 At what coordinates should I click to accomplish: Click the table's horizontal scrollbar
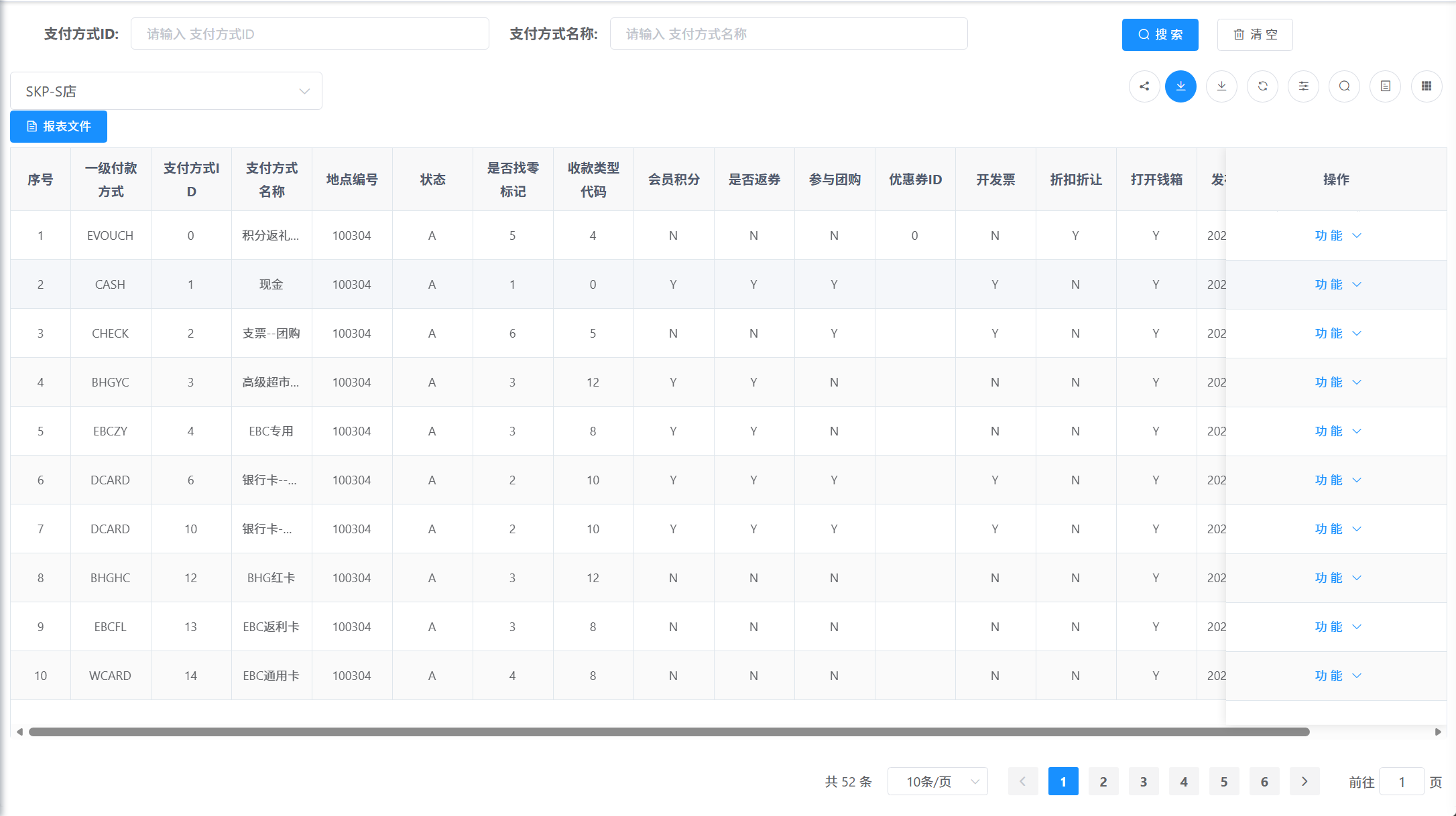[x=668, y=732]
